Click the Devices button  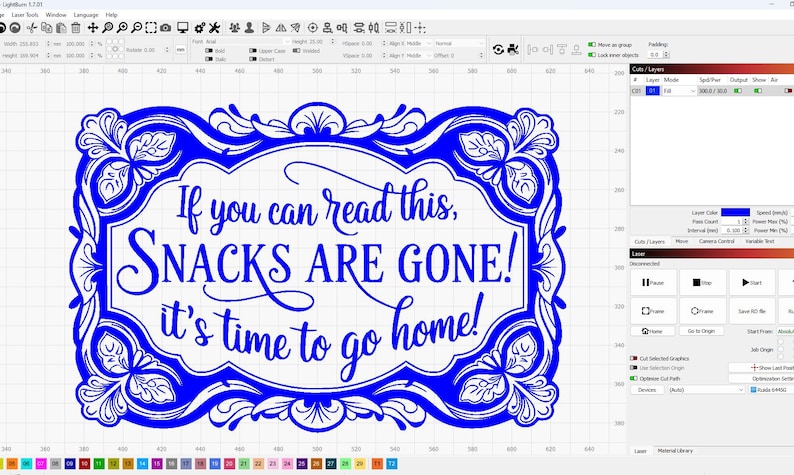point(647,390)
